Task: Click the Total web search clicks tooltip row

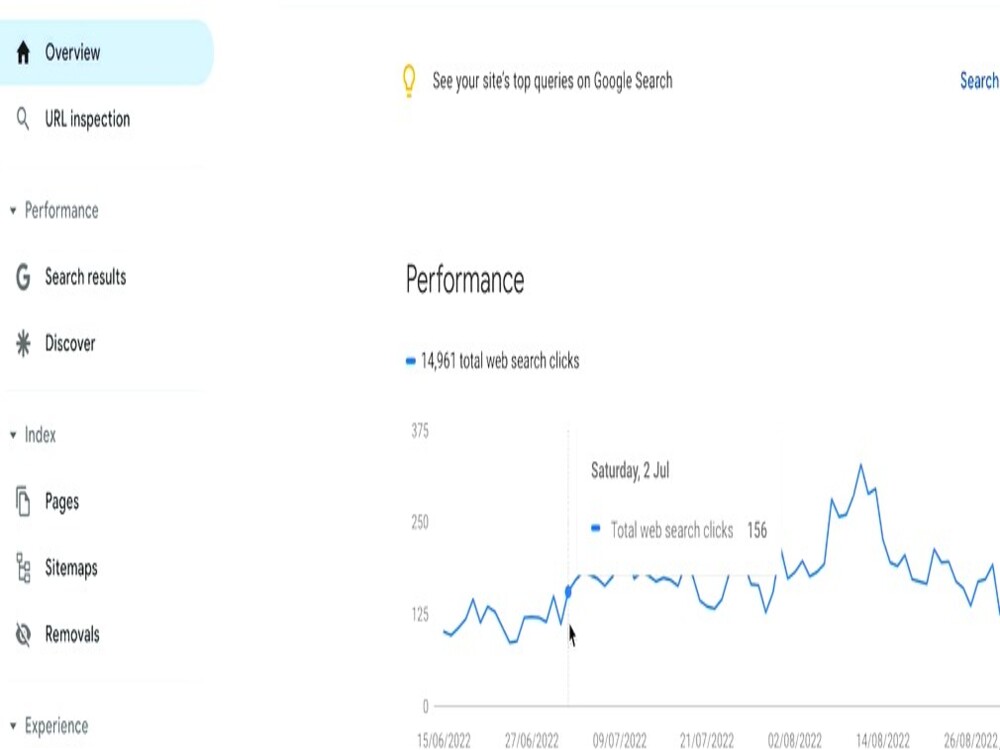Action: point(680,530)
